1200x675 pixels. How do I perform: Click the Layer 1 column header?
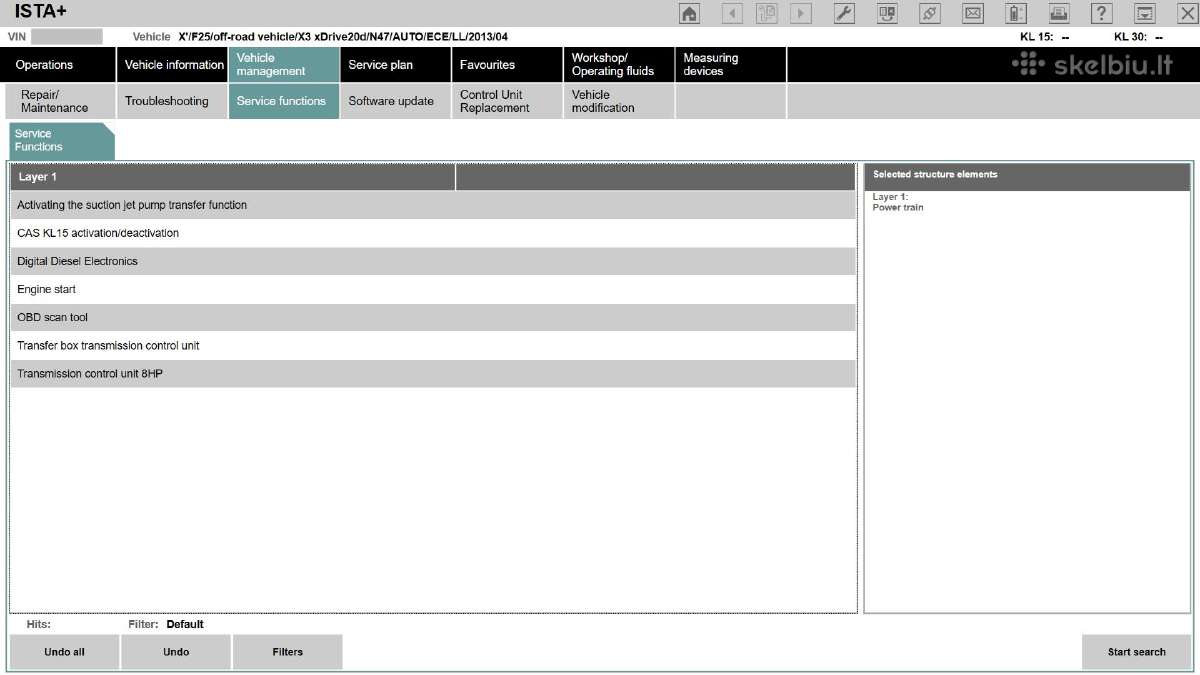[x=233, y=177]
